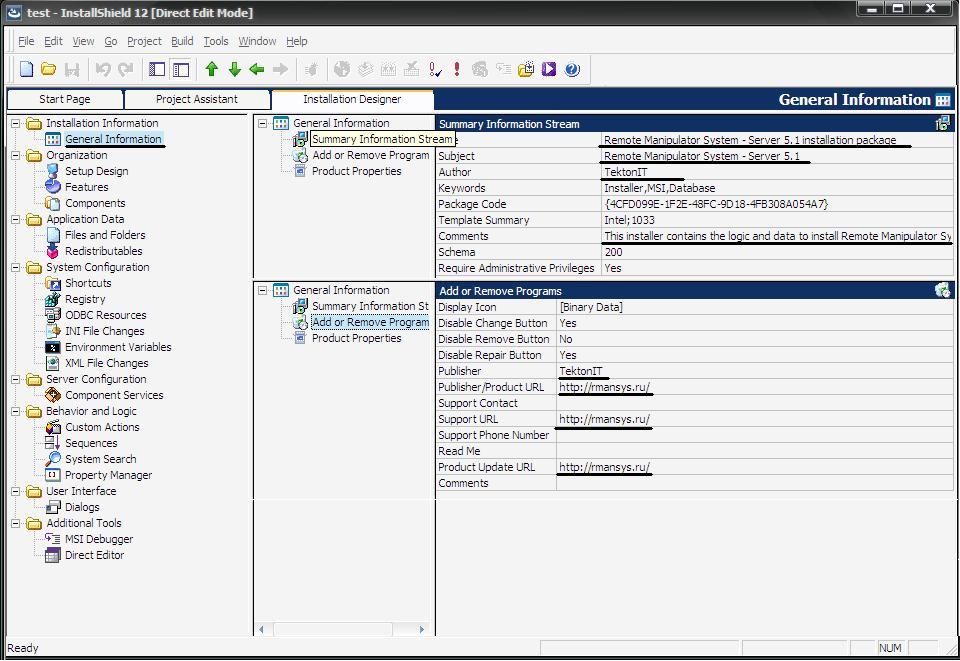
Task: Click the Component Services icon
Action: 53,395
